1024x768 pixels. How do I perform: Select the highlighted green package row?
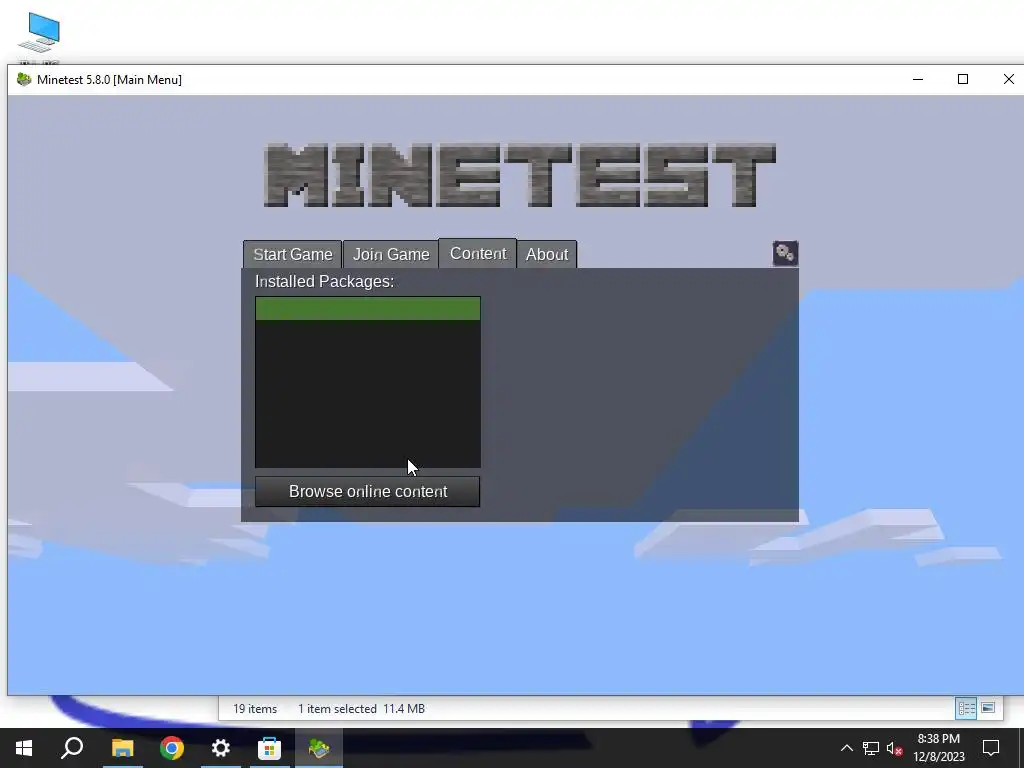point(368,309)
